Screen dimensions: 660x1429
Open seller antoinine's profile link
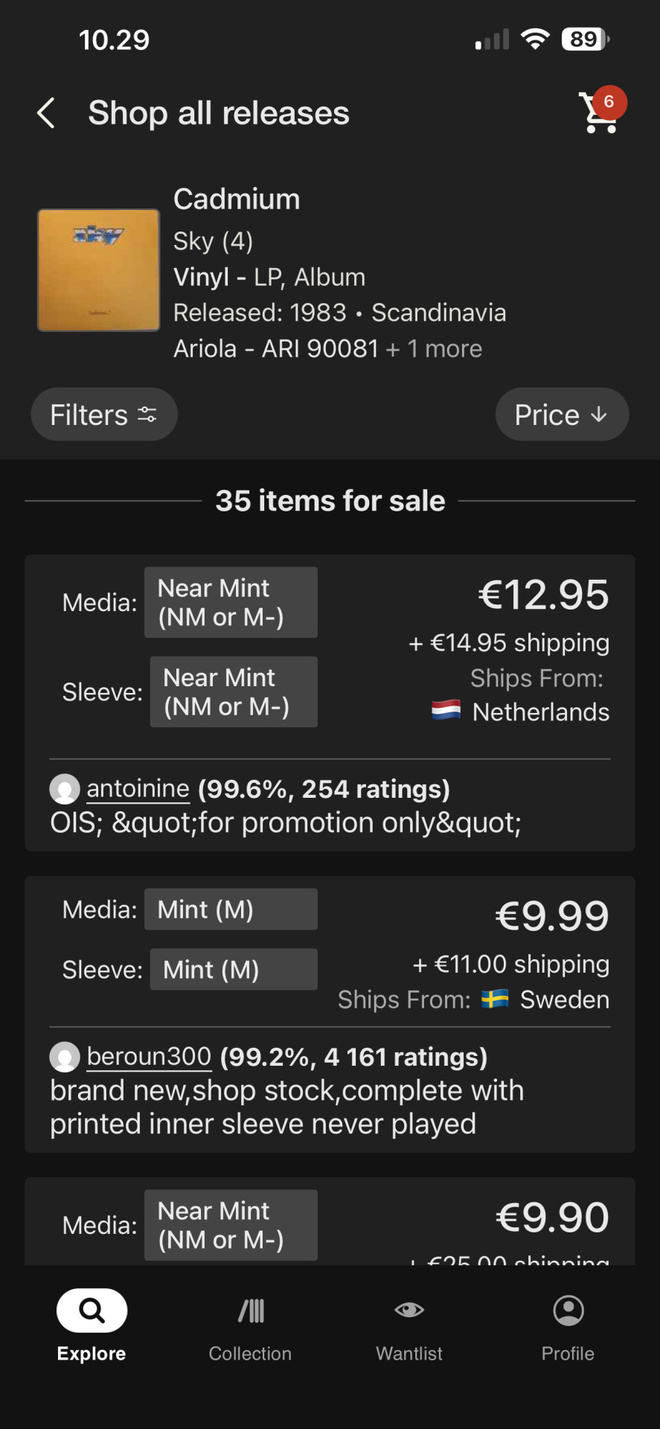[138, 789]
